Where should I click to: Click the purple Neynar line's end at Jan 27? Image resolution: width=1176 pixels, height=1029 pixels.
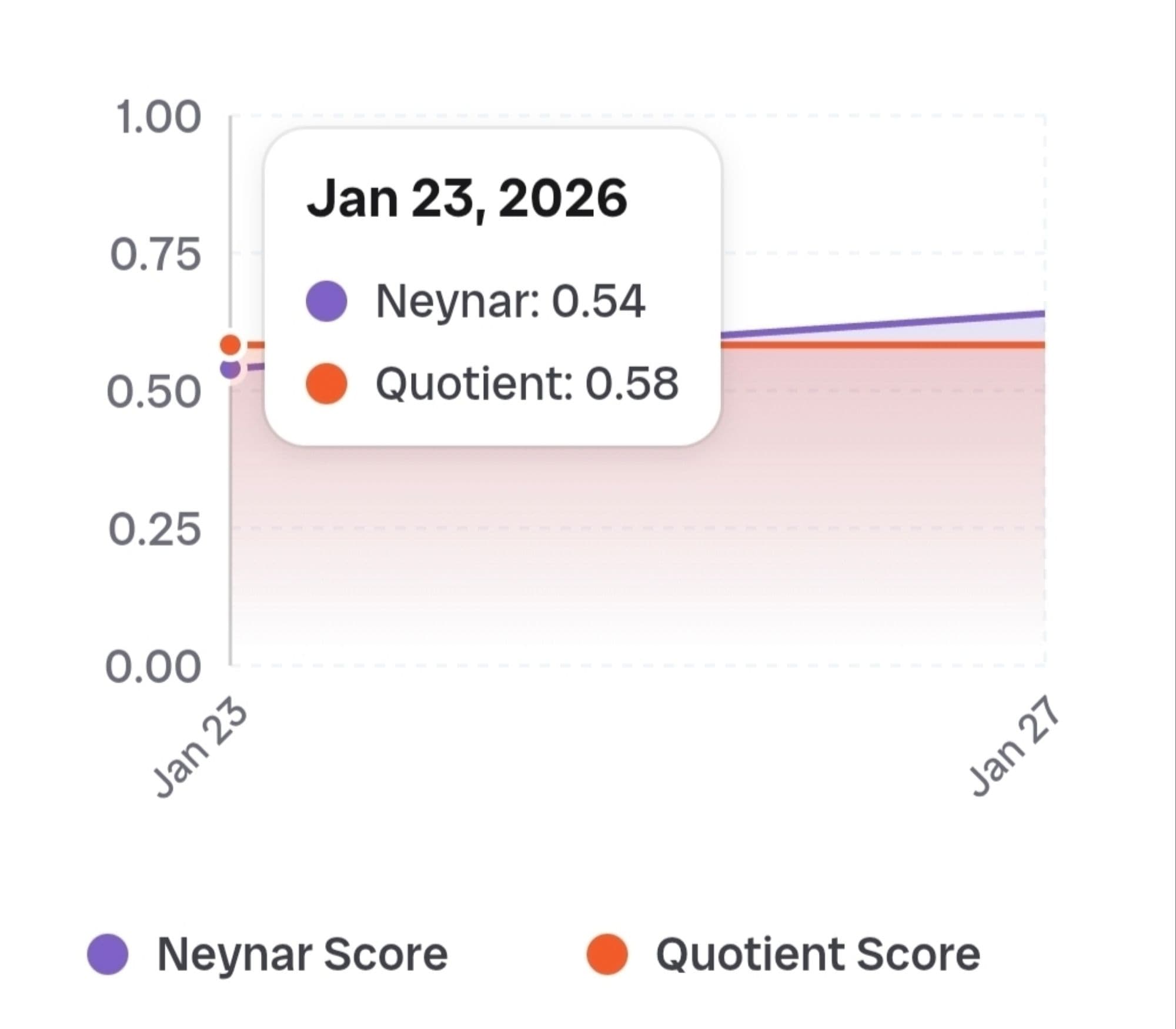pyautogui.click(x=1041, y=313)
